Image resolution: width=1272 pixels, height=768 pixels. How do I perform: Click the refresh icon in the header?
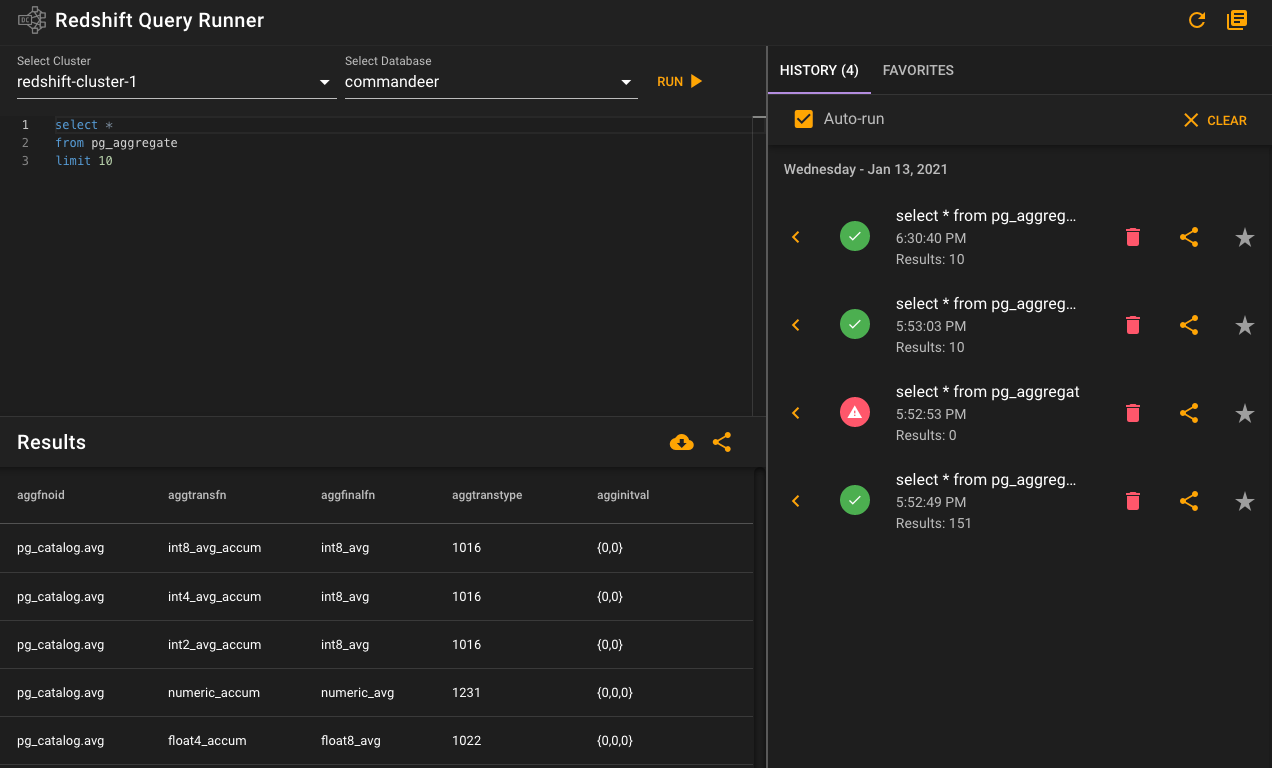[1196, 20]
